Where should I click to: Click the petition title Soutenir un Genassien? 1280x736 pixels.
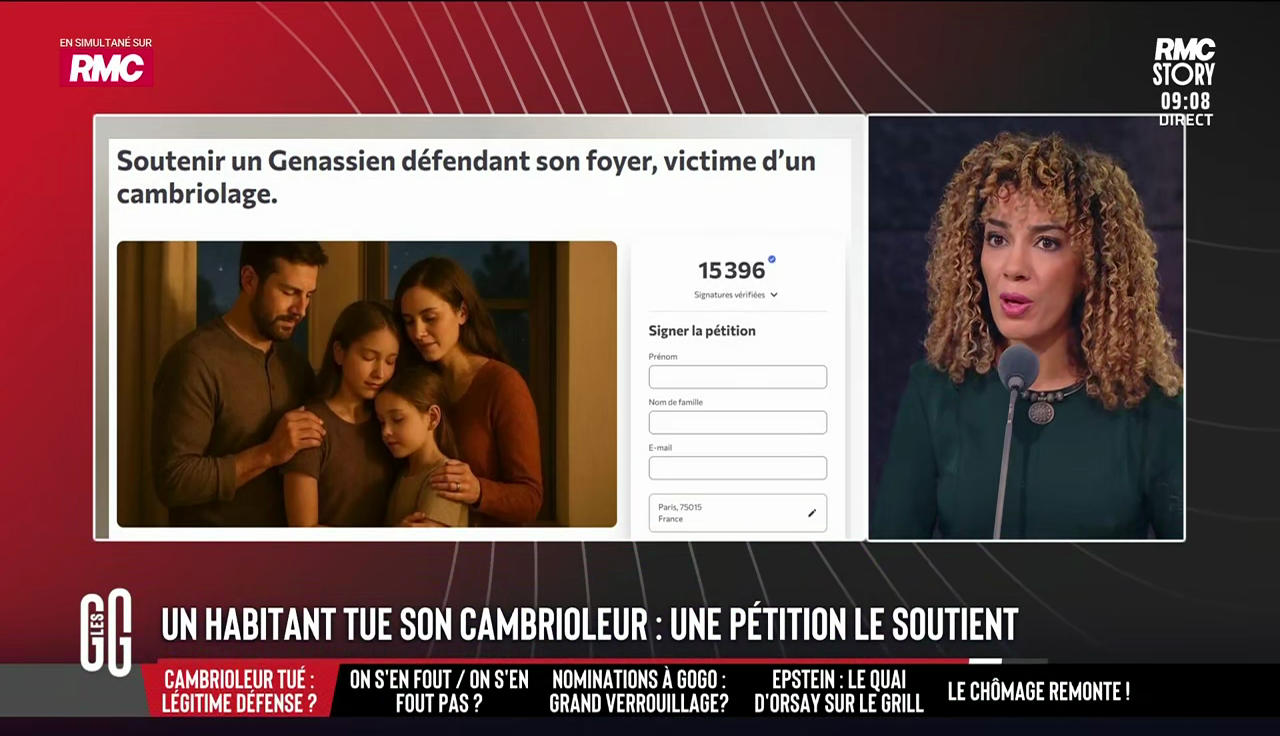[466, 177]
